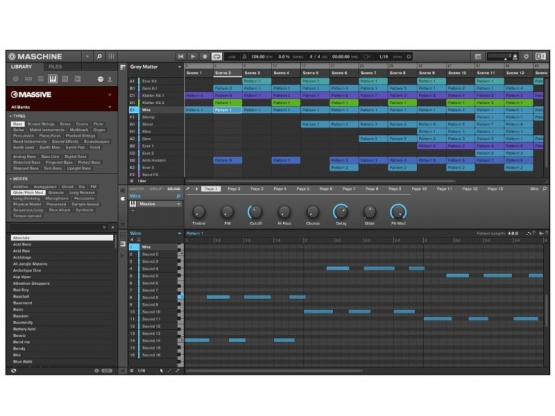Switch to the SOUND tab

point(173,189)
